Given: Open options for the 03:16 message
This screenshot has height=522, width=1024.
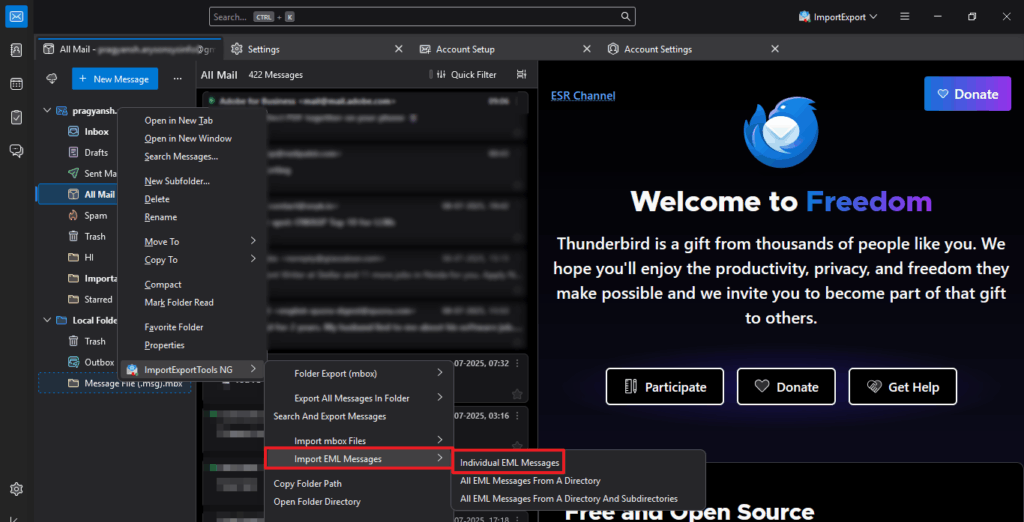Looking at the screenshot, I should coord(518,415).
